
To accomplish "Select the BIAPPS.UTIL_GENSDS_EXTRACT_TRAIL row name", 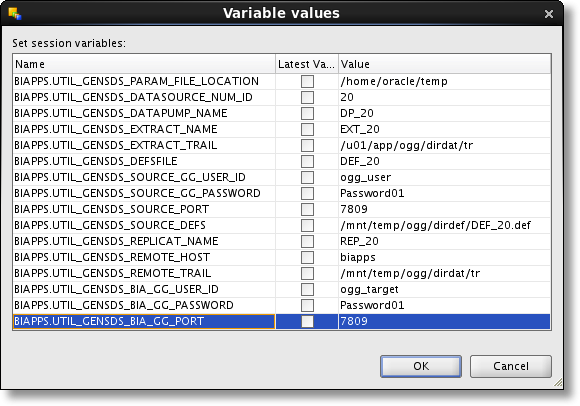I will coord(116,145).
